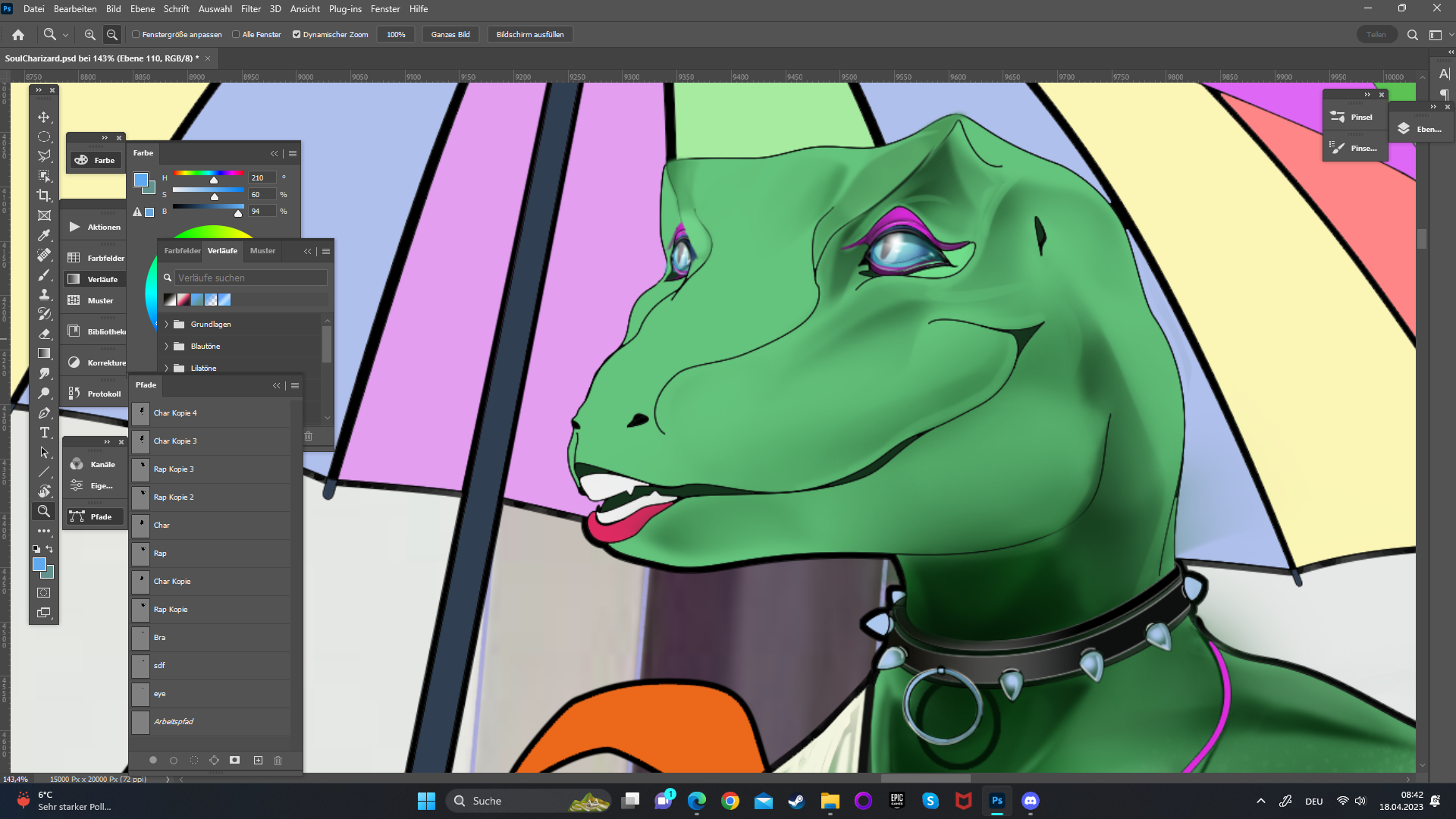1456x819 pixels.
Task: Select the Eraser tool
Action: (x=44, y=334)
